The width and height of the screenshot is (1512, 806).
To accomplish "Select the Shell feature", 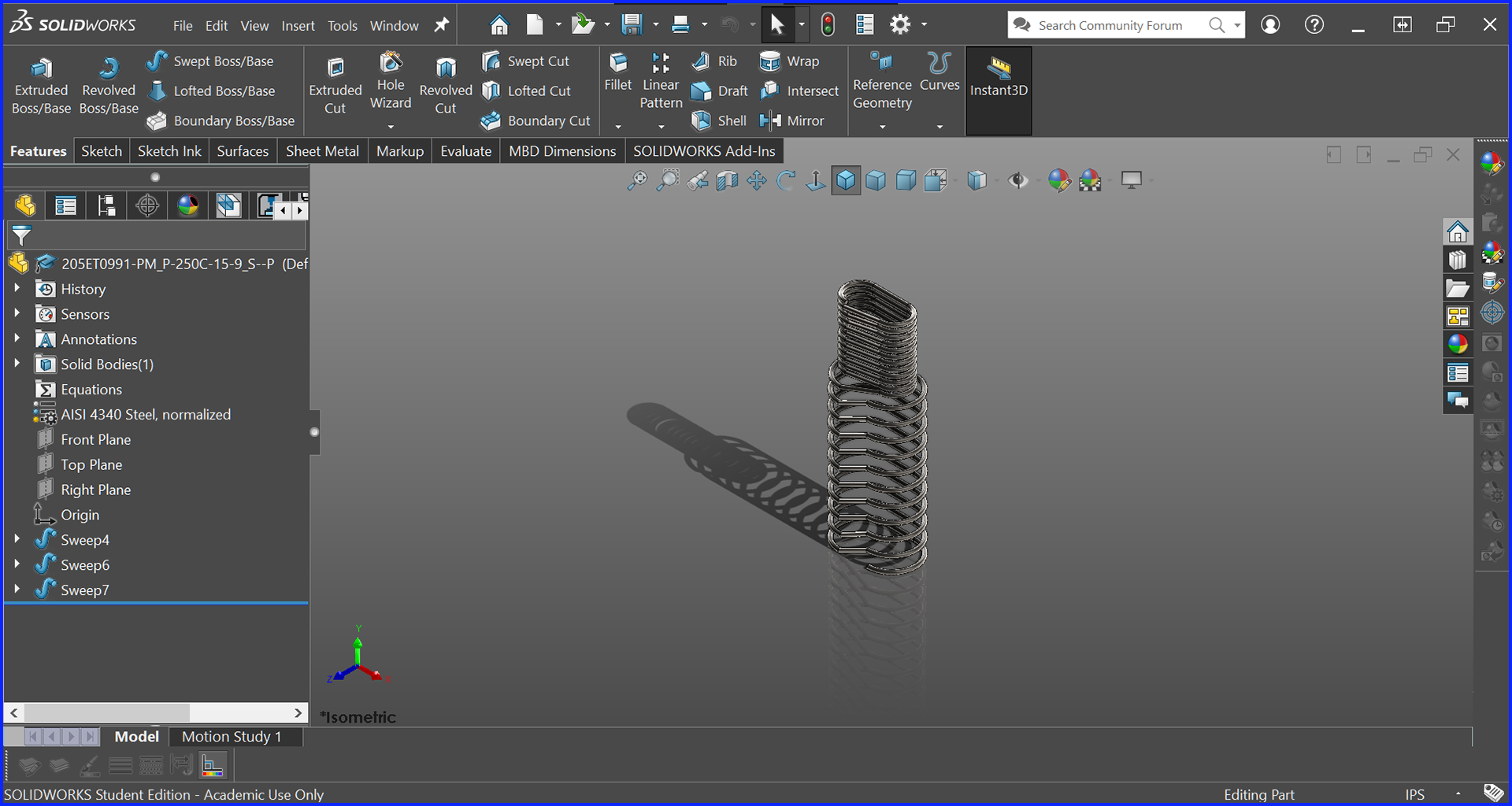I will point(718,120).
